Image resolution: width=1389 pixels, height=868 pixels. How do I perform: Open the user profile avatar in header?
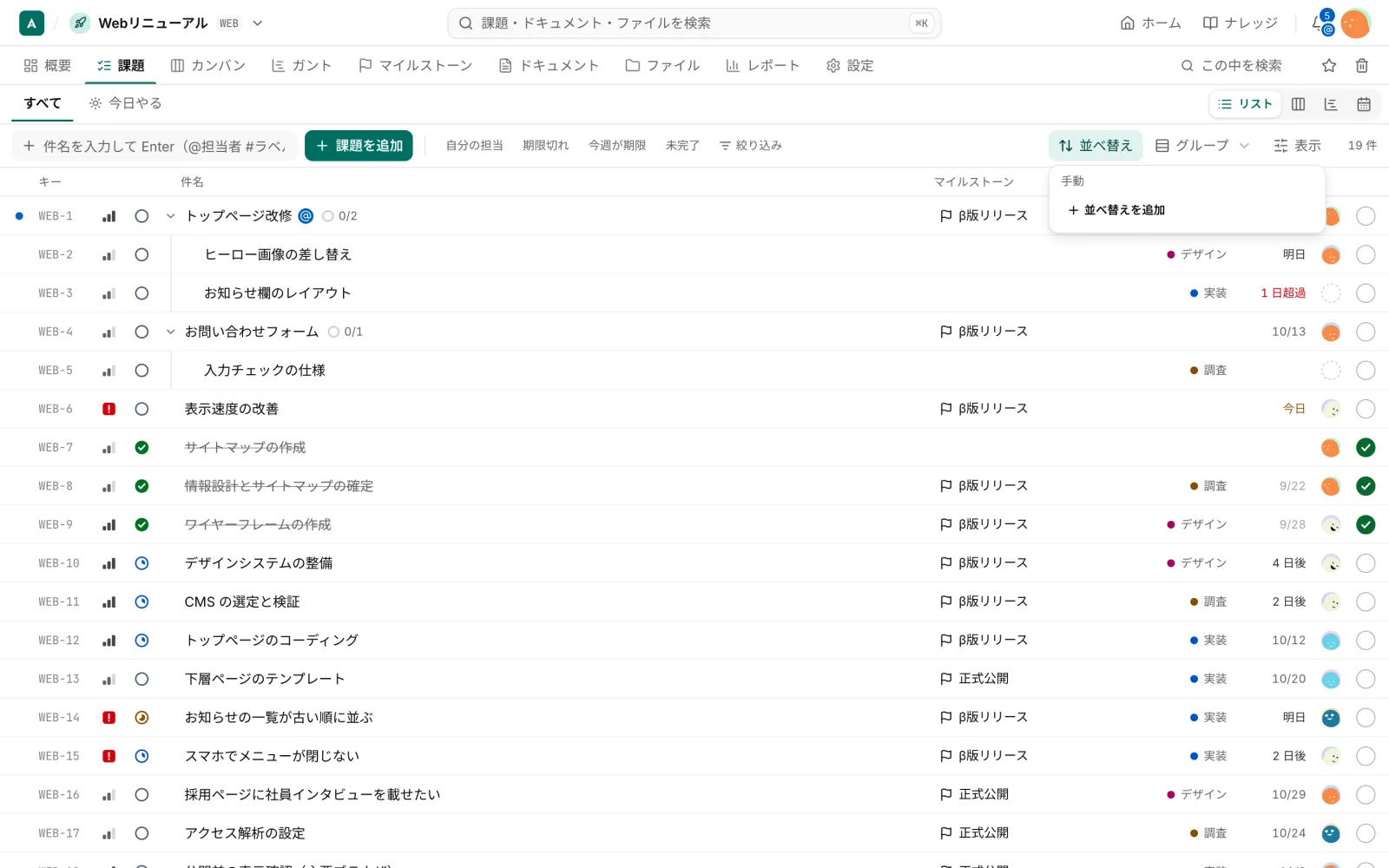[x=1355, y=23]
